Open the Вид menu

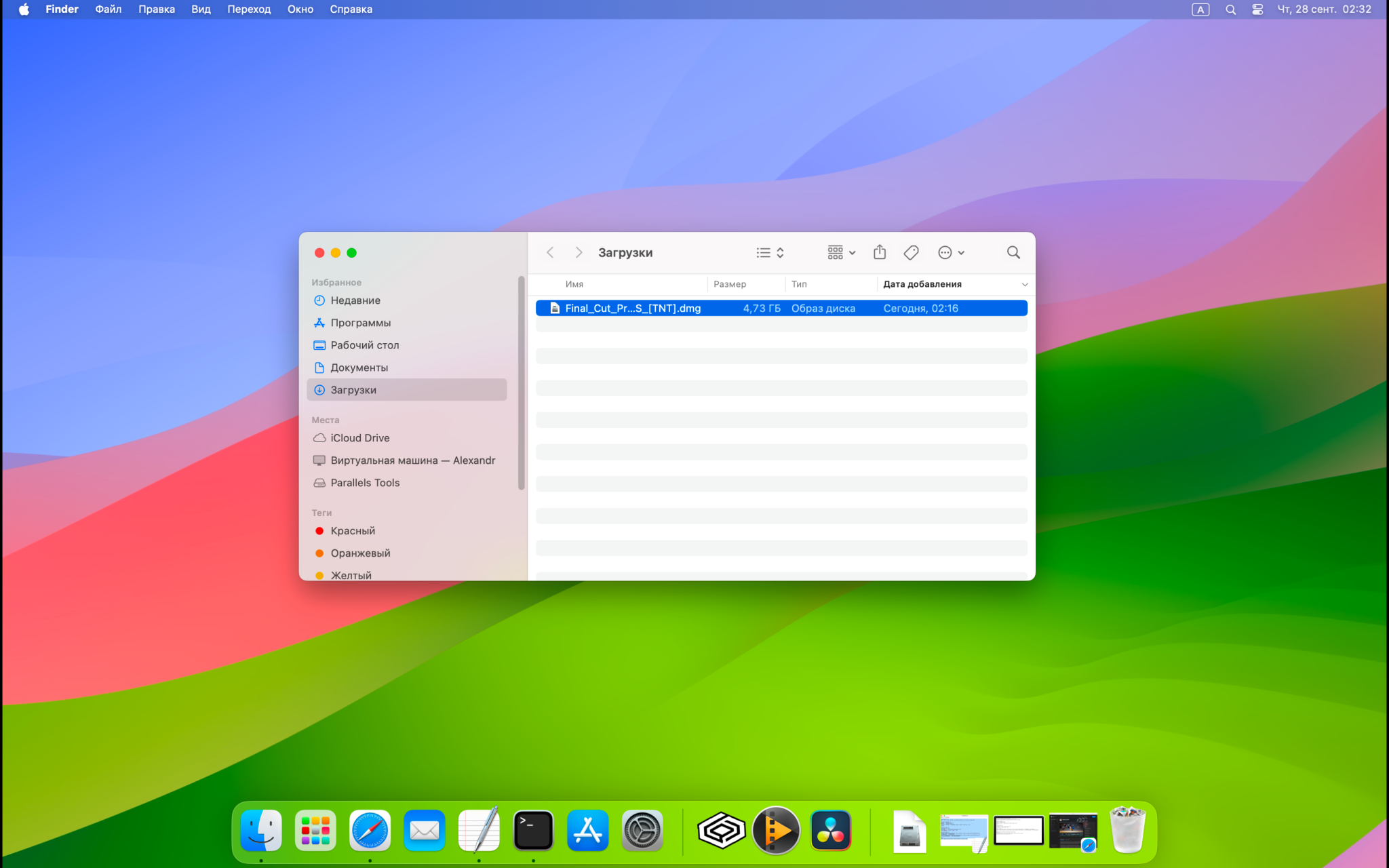pos(201,9)
